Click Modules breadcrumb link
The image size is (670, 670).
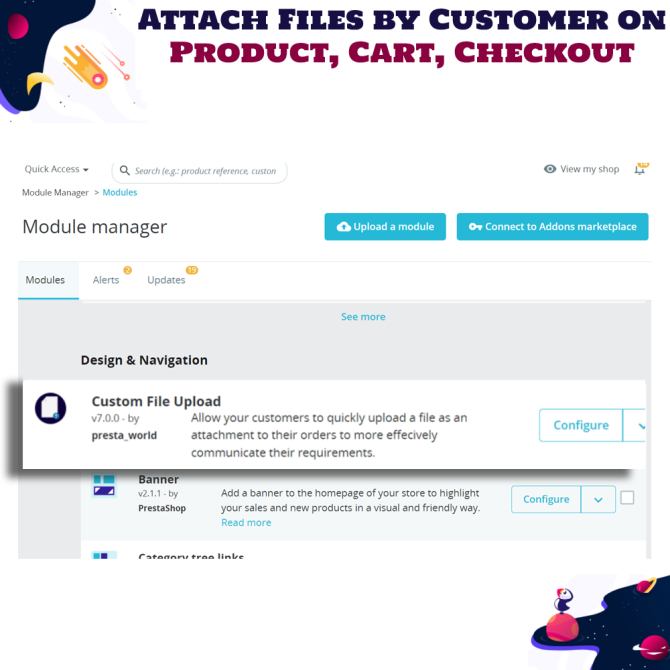[120, 192]
